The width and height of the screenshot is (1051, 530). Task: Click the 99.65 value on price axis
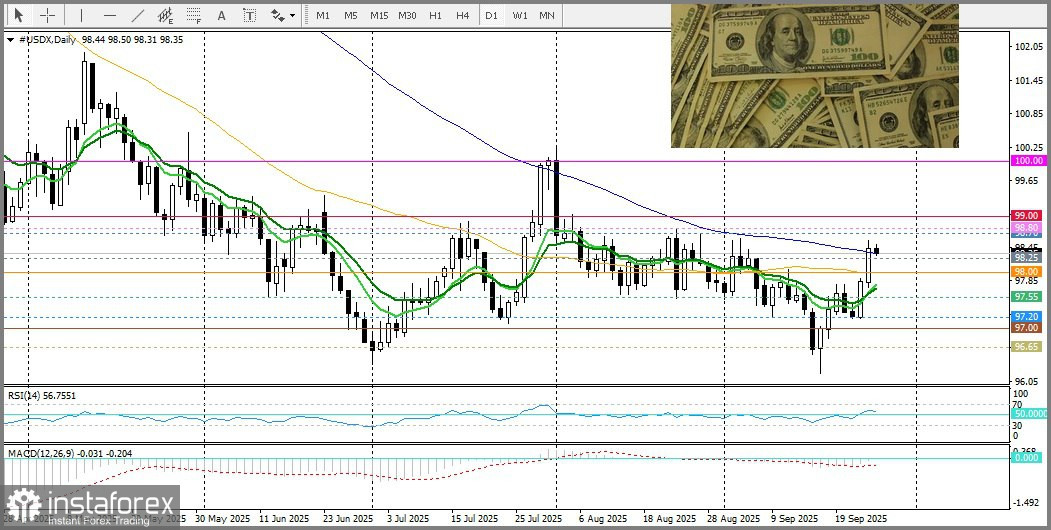(x=1028, y=180)
